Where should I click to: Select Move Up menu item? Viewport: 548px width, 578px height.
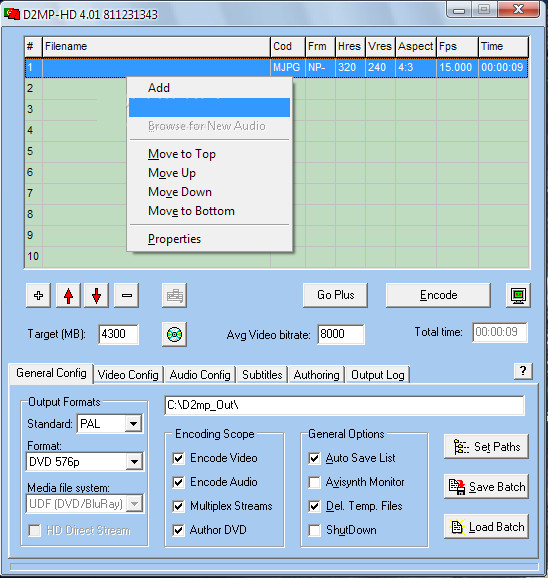(x=209, y=173)
